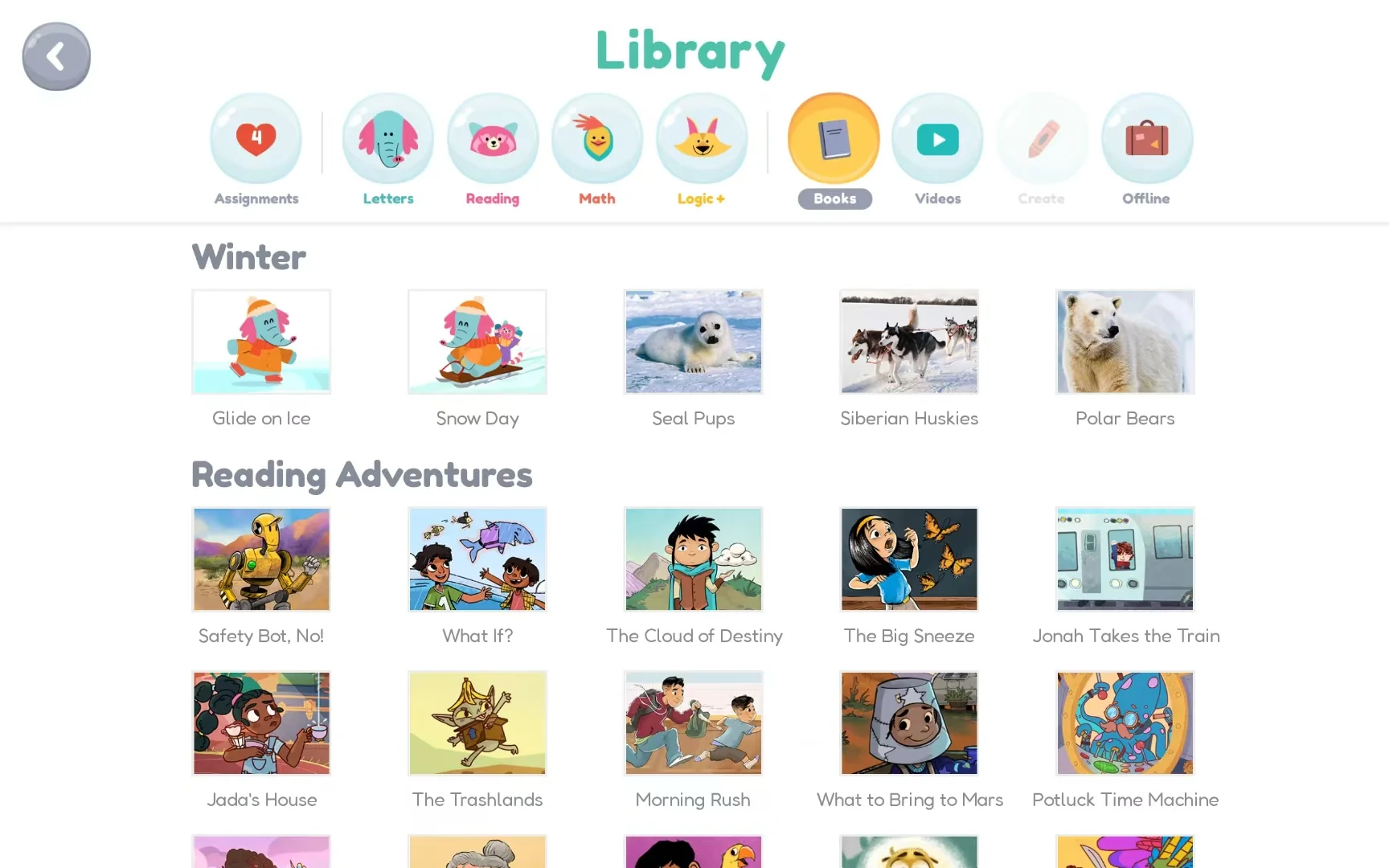1389x868 pixels.
Task: Open Safety Bot, No! book
Action: (261, 559)
